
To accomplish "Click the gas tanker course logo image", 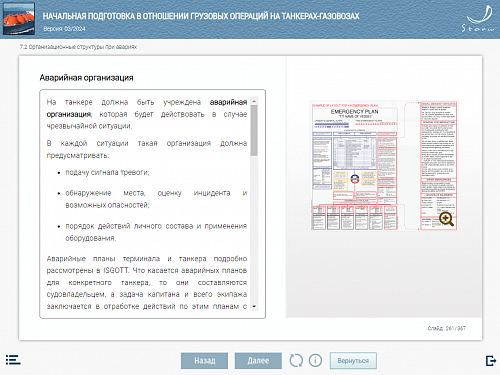I will (x=19, y=19).
